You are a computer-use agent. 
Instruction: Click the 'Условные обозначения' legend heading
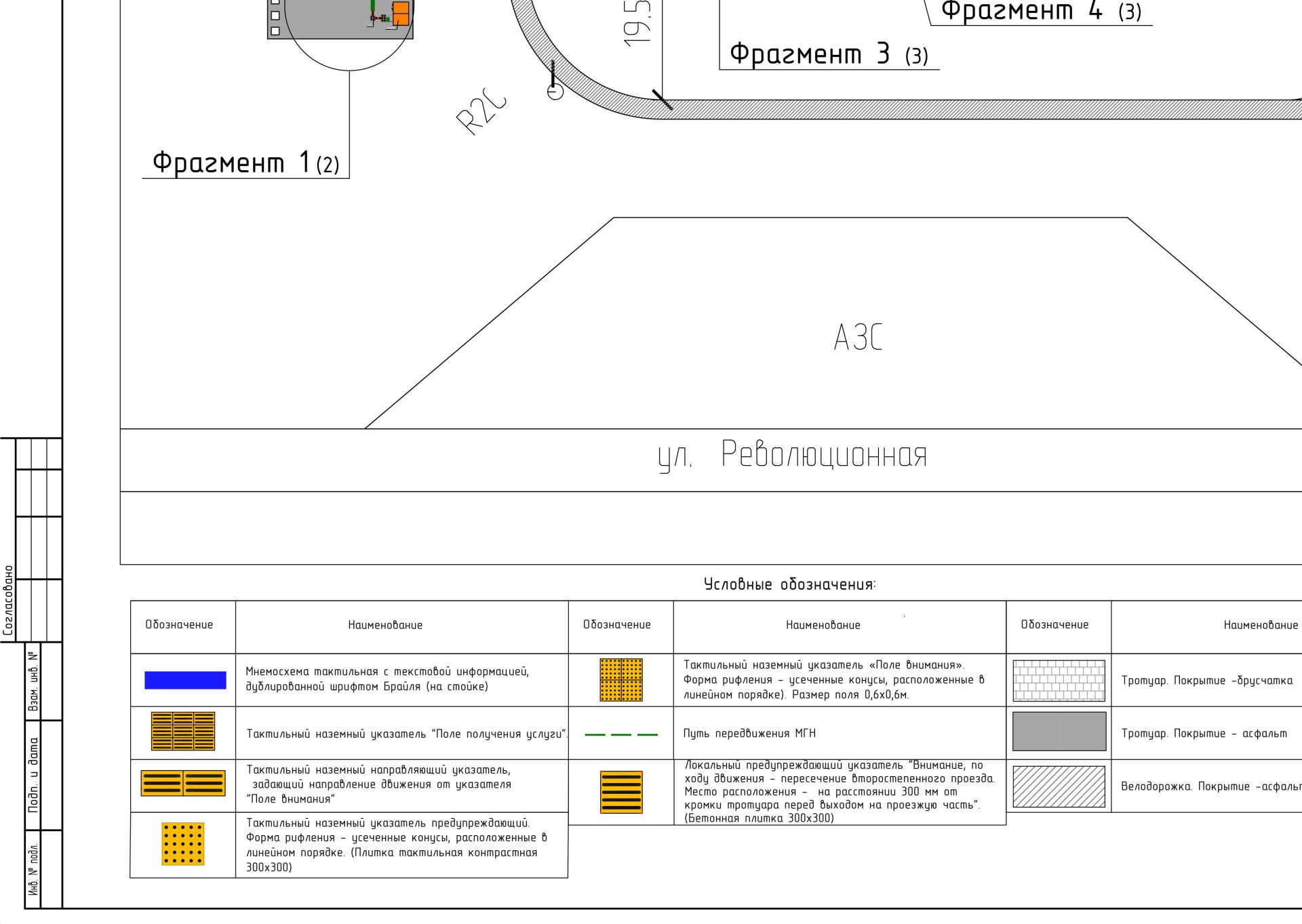(x=790, y=584)
